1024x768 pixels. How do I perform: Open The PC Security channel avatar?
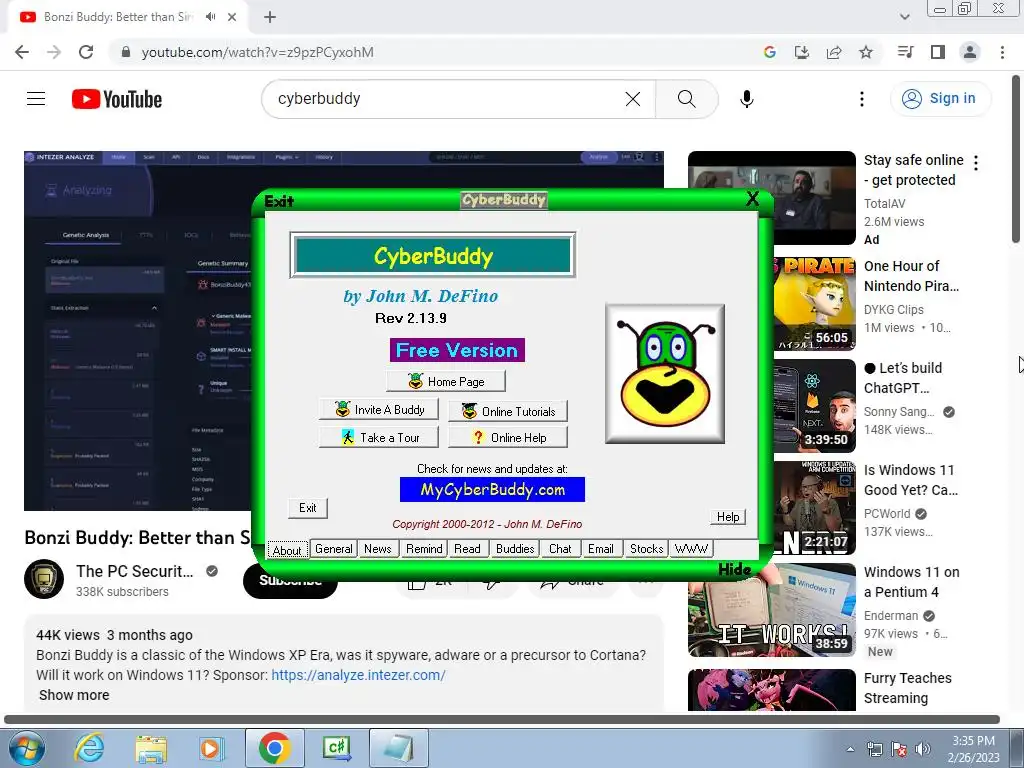[44, 579]
